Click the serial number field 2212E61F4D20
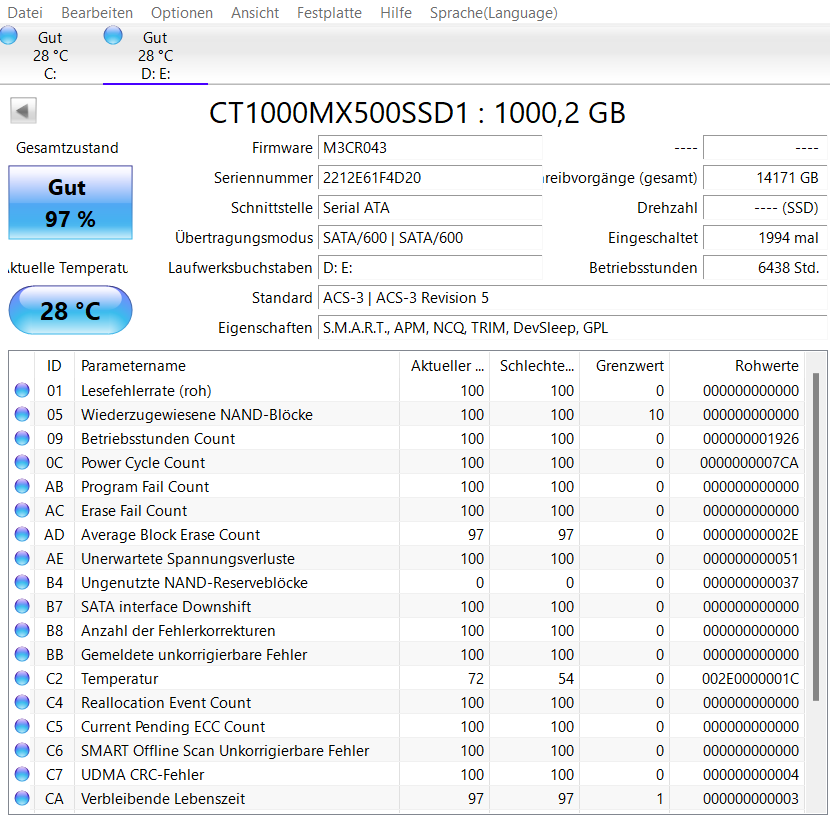 pos(430,178)
